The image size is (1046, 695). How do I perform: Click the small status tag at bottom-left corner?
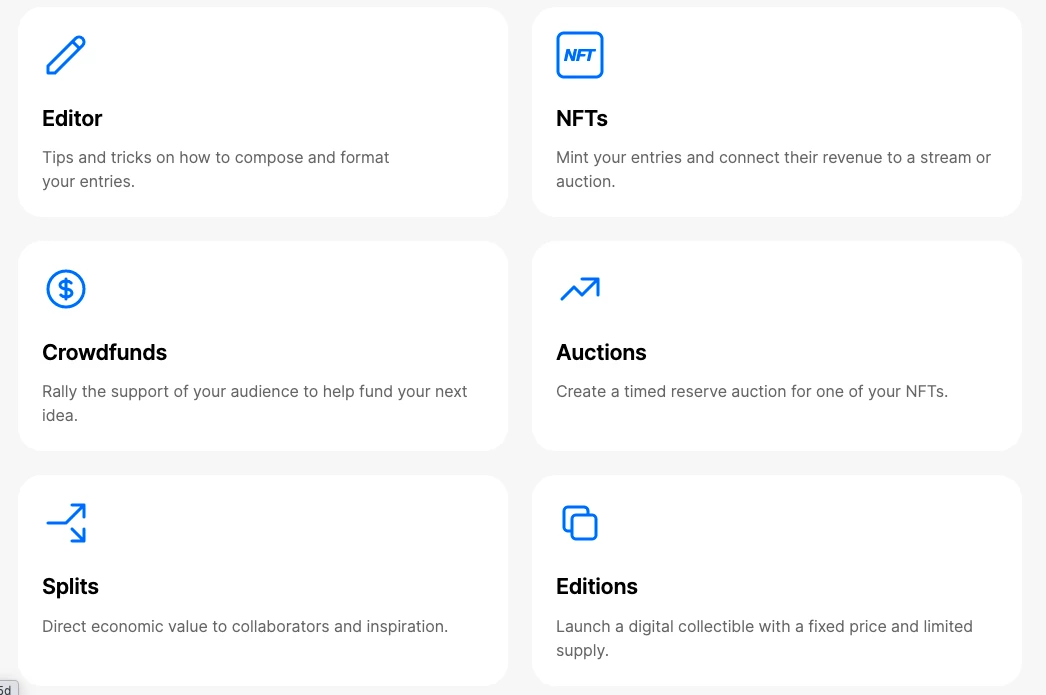click(9, 688)
